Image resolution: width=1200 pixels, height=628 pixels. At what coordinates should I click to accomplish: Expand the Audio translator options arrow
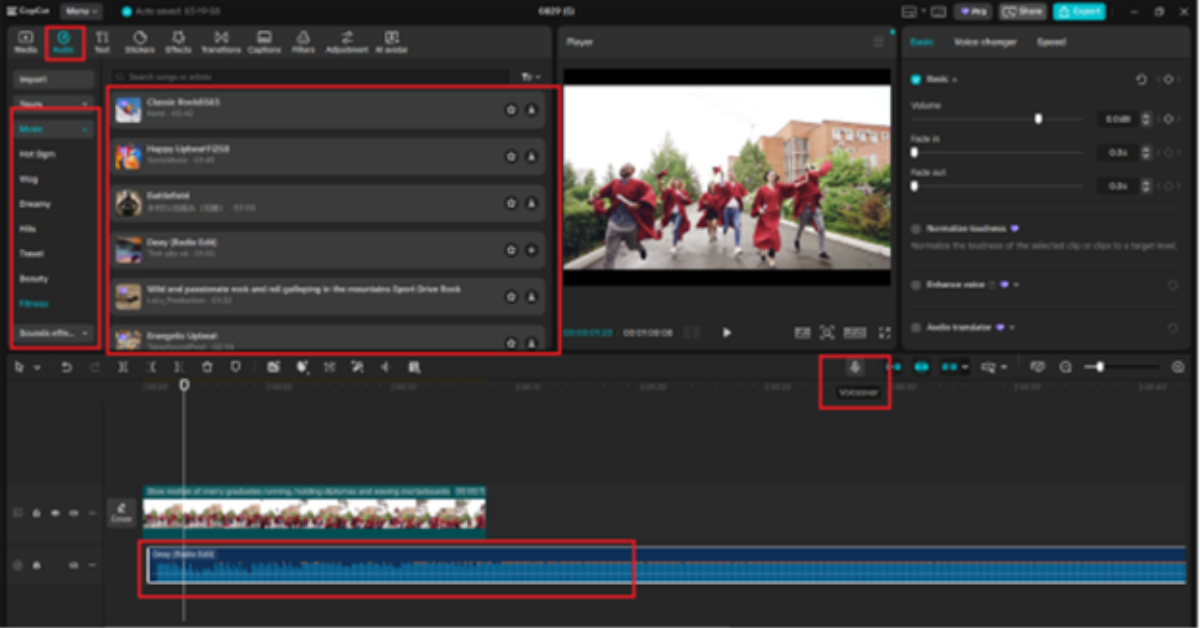[x=1012, y=327]
